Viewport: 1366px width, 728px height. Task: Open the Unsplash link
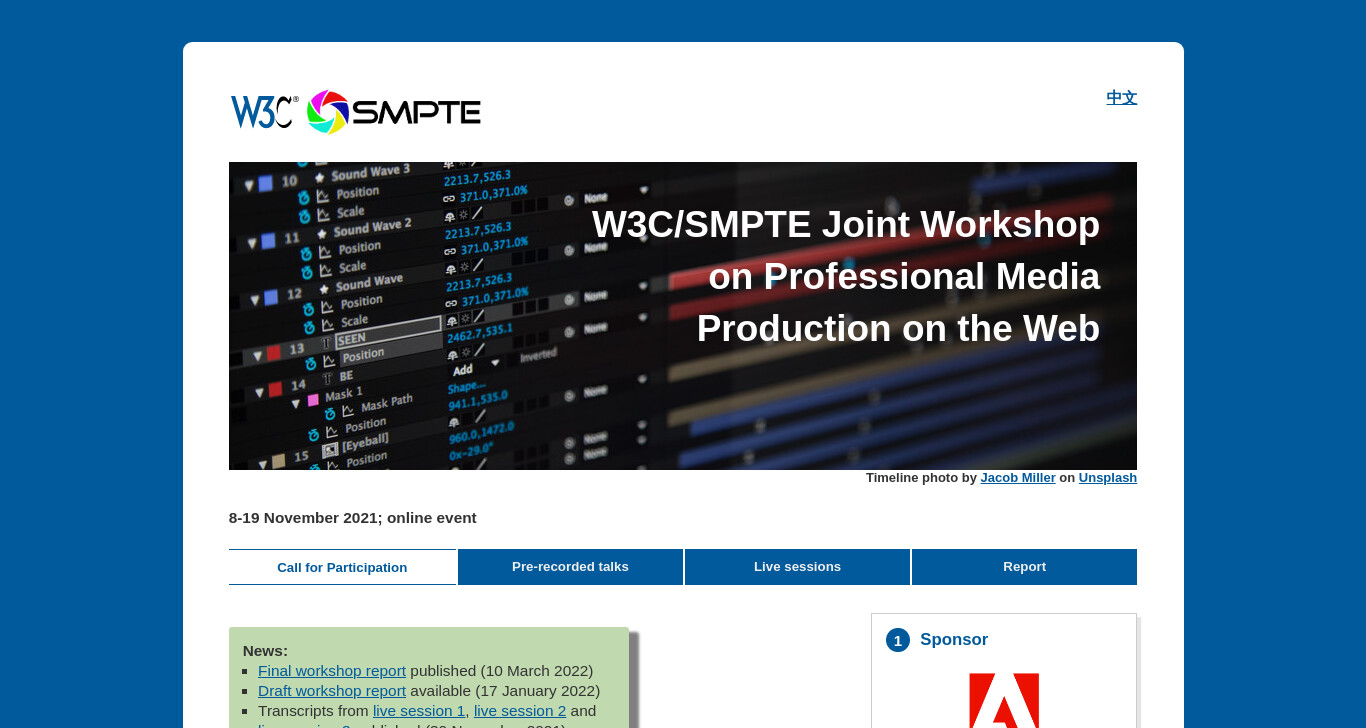pyautogui.click(x=1108, y=478)
